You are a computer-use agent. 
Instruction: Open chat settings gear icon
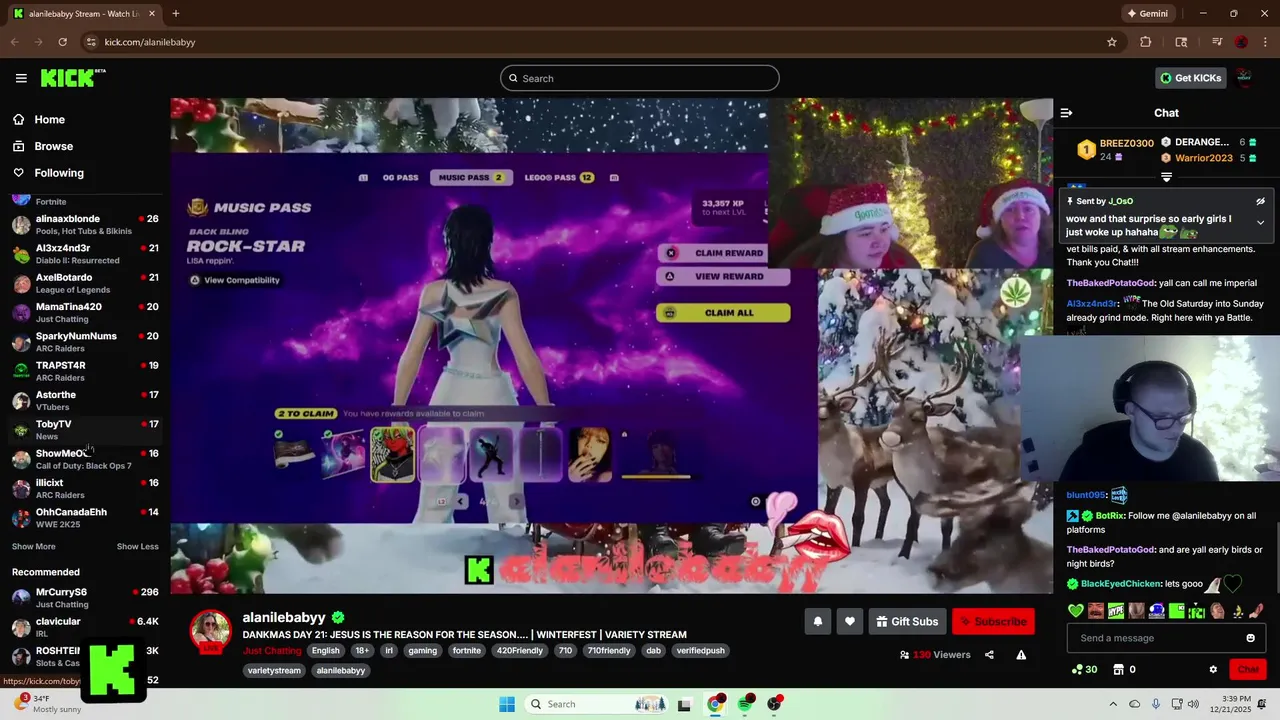1213,669
